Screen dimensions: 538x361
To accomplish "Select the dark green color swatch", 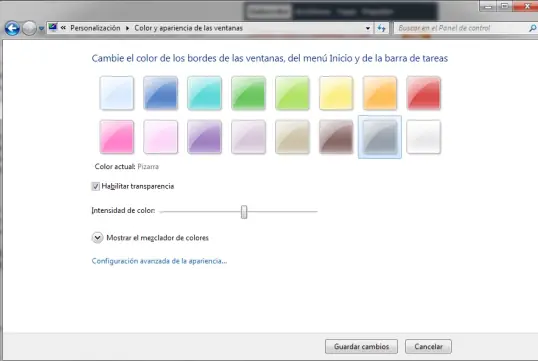I will click(248, 93).
